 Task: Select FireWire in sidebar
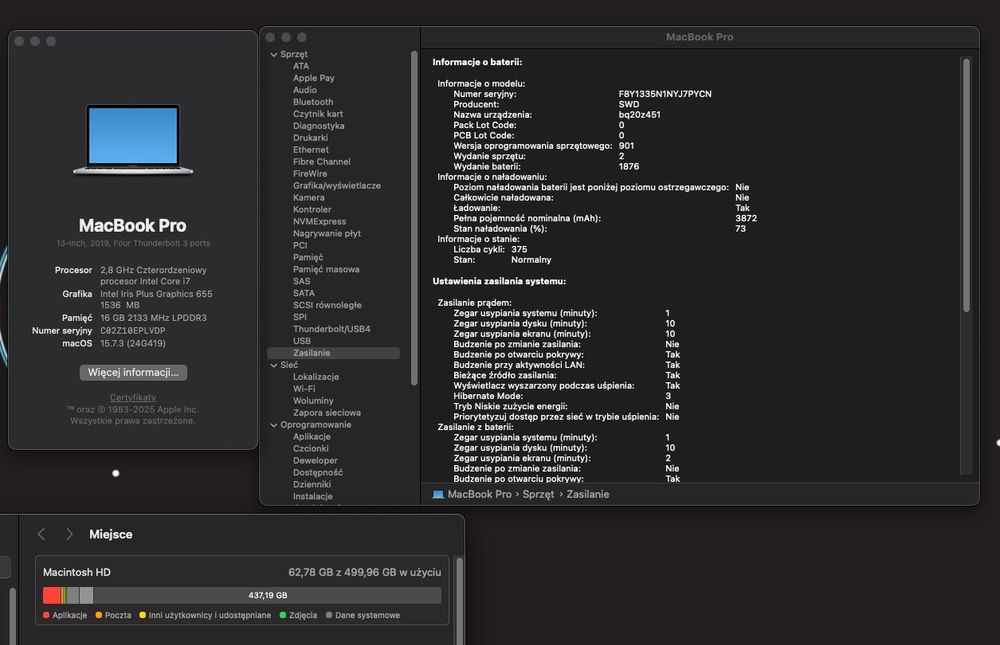click(310, 174)
